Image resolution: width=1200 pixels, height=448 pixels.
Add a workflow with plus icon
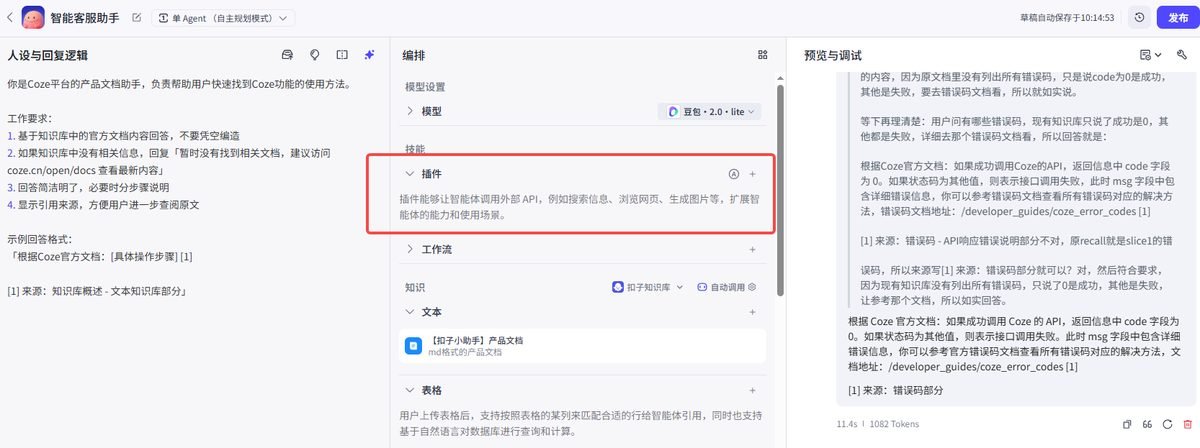753,249
